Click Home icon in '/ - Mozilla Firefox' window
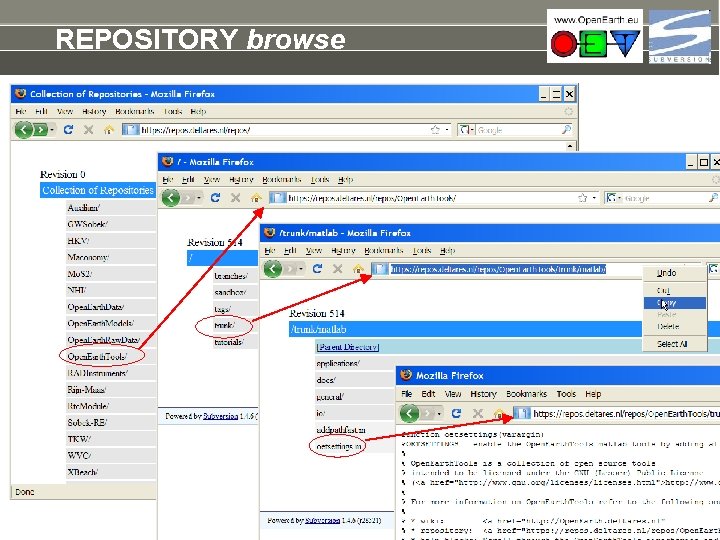The width and height of the screenshot is (720, 540). [x=256, y=198]
